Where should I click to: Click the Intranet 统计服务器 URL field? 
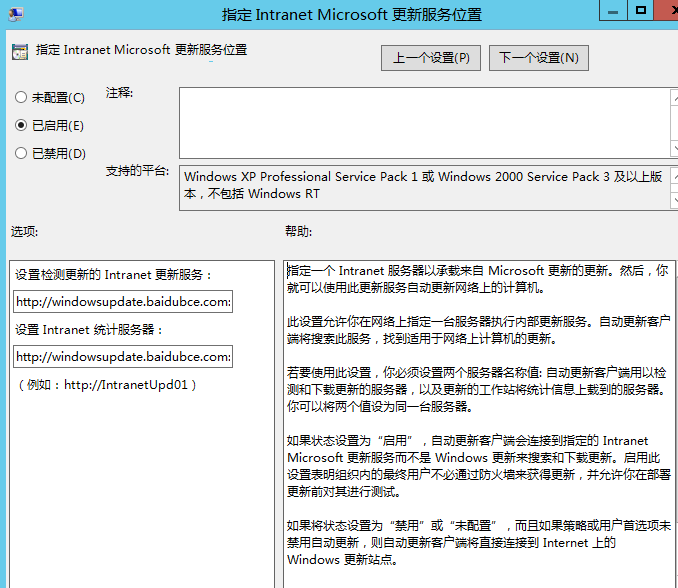[123, 356]
